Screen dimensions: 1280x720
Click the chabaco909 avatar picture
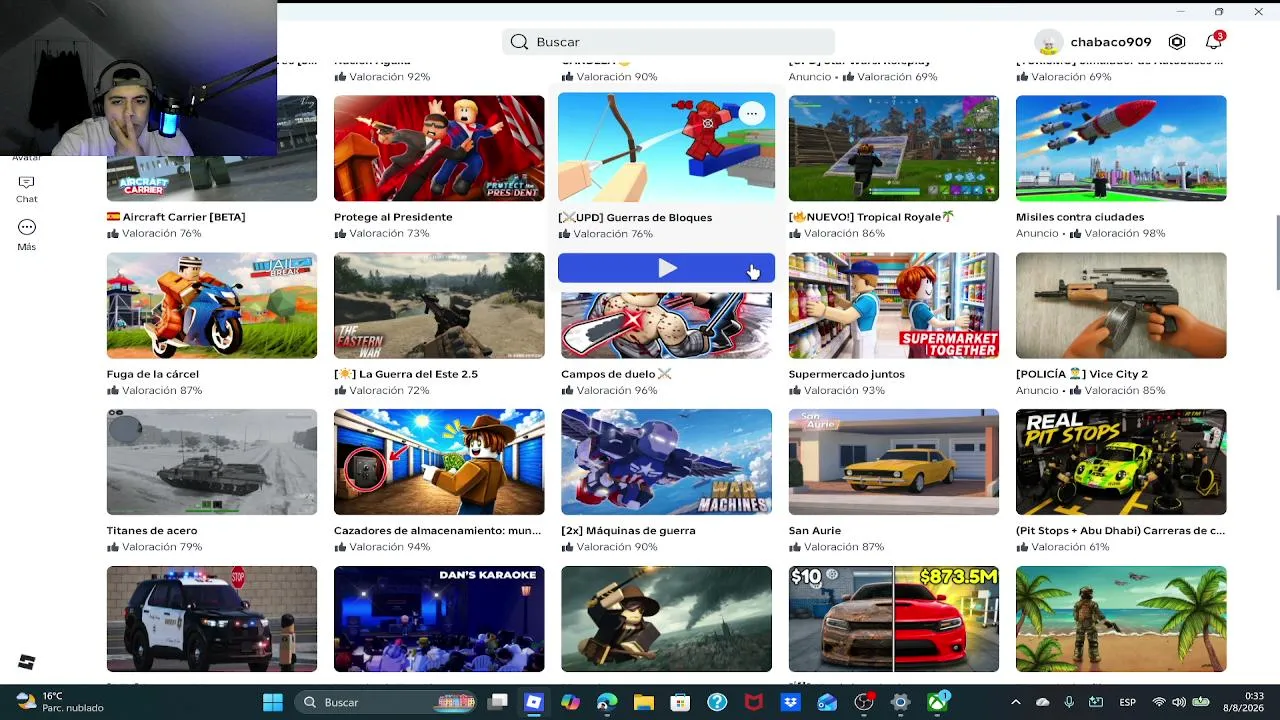click(1048, 42)
